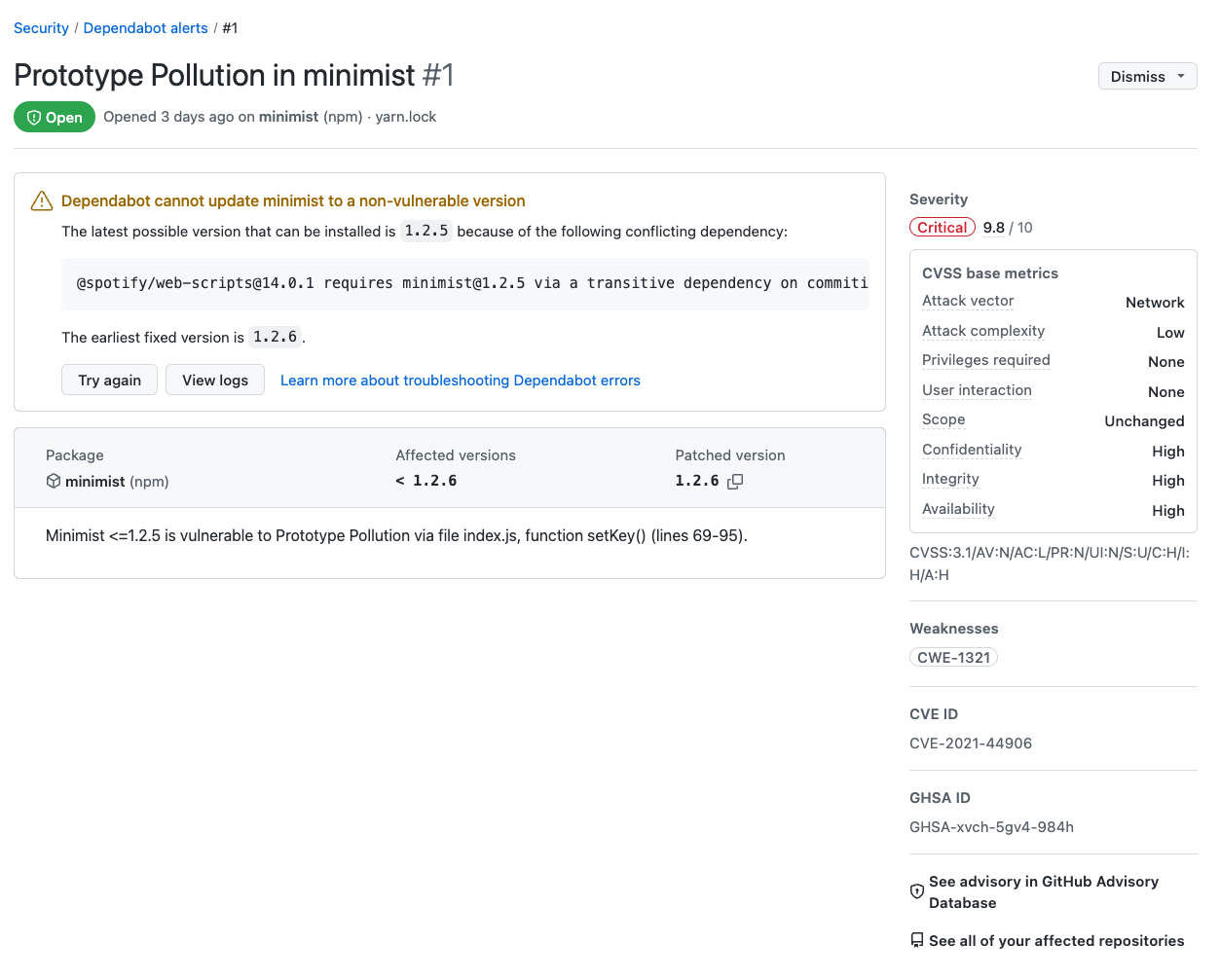Open the Dismiss dropdown
1220x980 pixels.
tap(1147, 76)
